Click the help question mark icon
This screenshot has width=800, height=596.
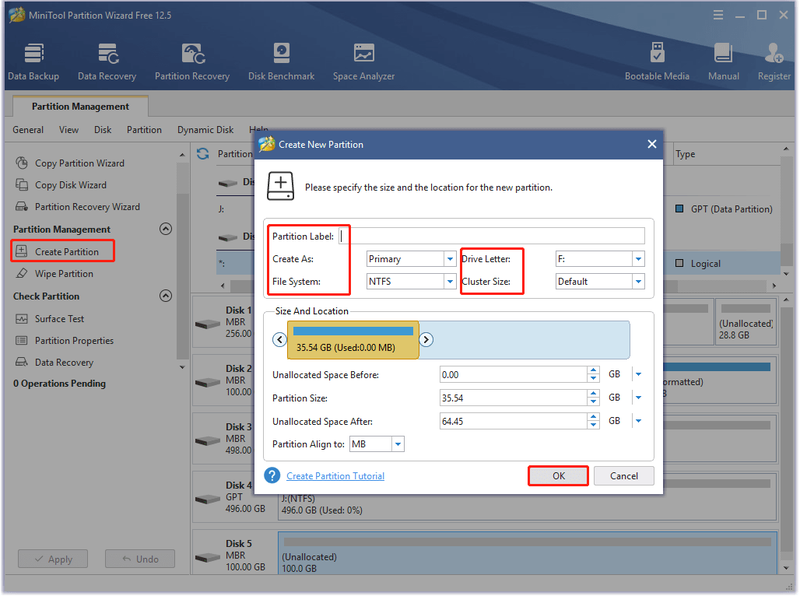click(x=272, y=476)
